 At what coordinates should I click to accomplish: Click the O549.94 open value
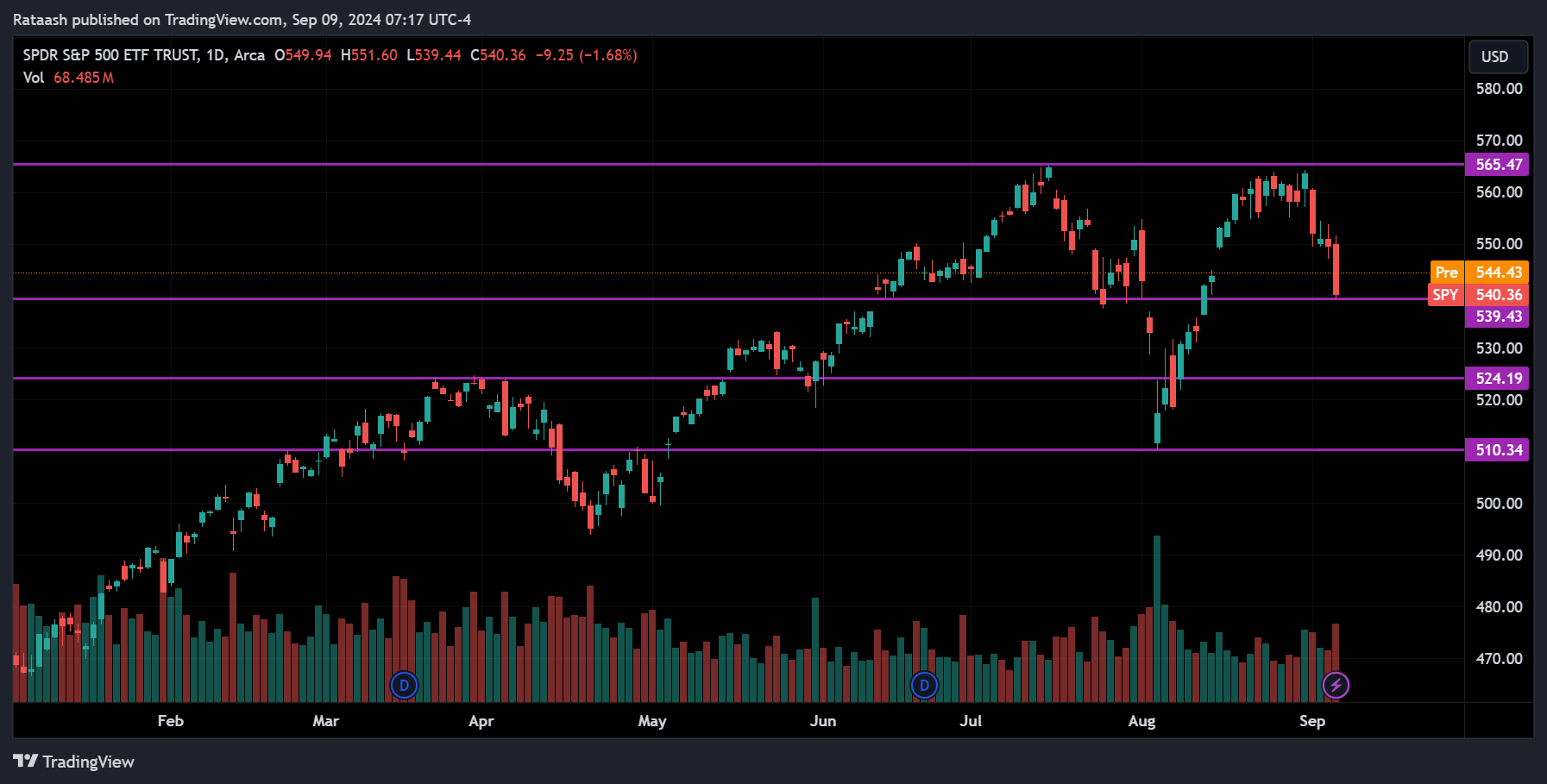click(303, 55)
